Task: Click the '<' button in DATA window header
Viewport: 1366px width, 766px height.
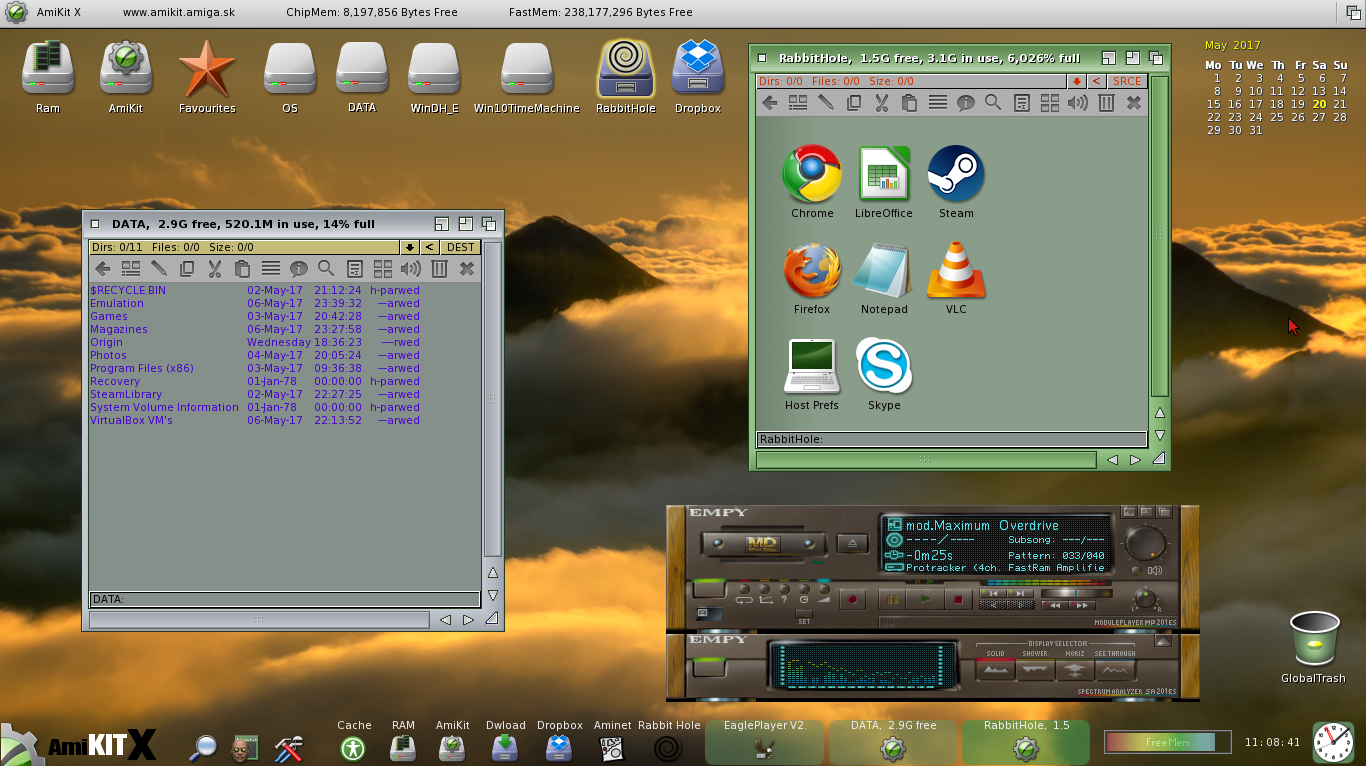Action: (429, 247)
